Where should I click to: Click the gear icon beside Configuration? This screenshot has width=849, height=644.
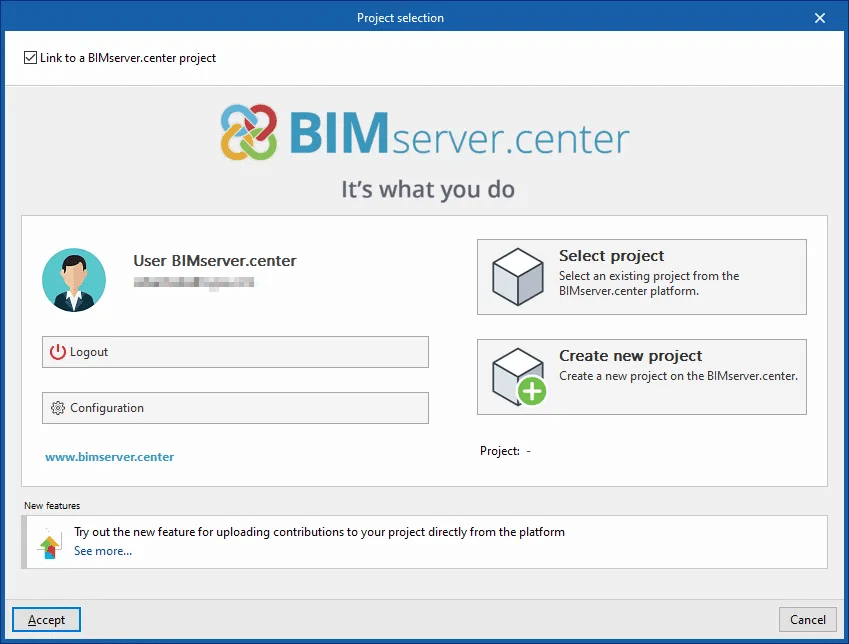pyautogui.click(x=58, y=408)
